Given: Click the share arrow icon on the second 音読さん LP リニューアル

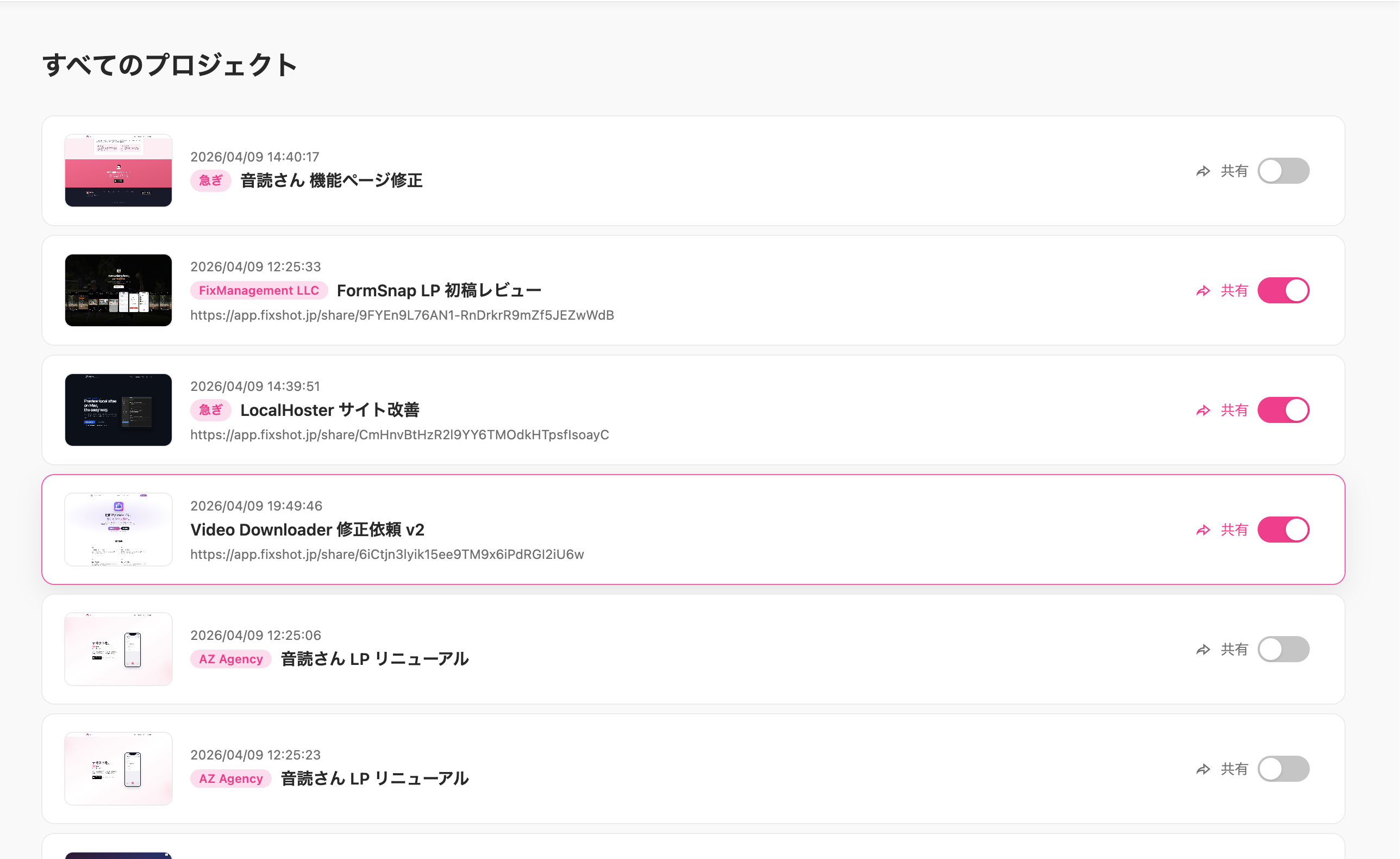Looking at the screenshot, I should point(1203,769).
